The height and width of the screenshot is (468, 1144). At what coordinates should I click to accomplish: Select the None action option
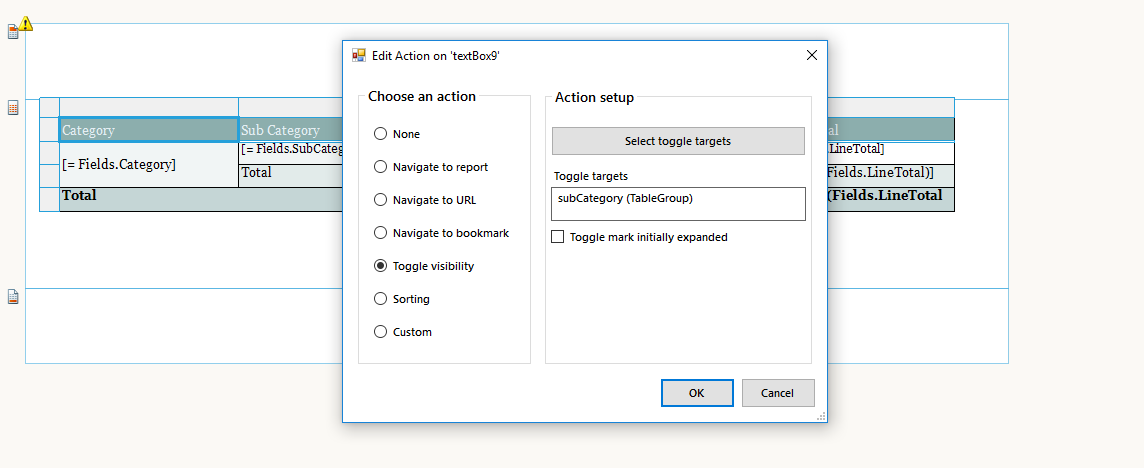380,134
